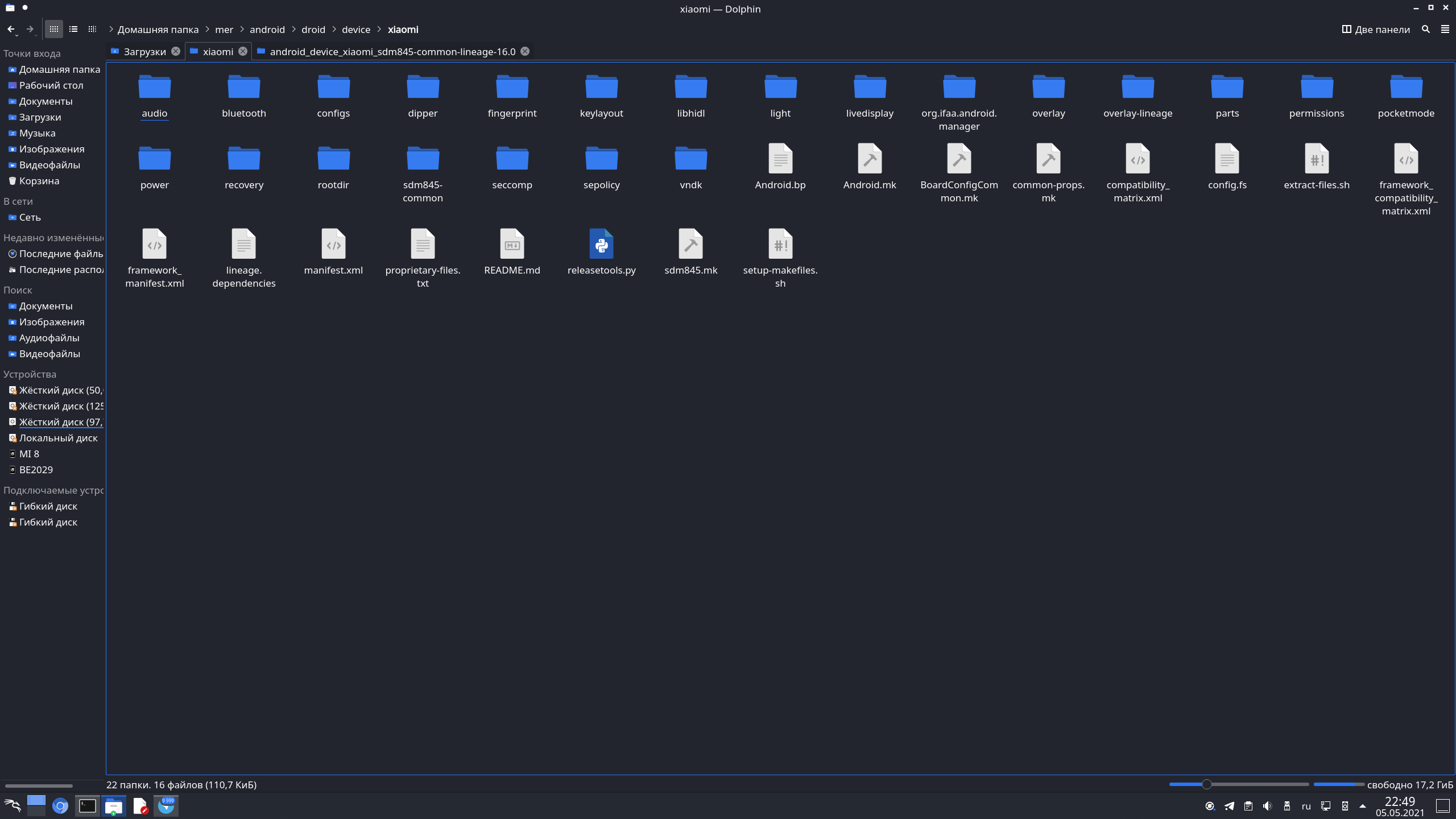Open Рабочий стол in the places panel
Image resolution: width=1456 pixels, height=819 pixels.
point(52,85)
